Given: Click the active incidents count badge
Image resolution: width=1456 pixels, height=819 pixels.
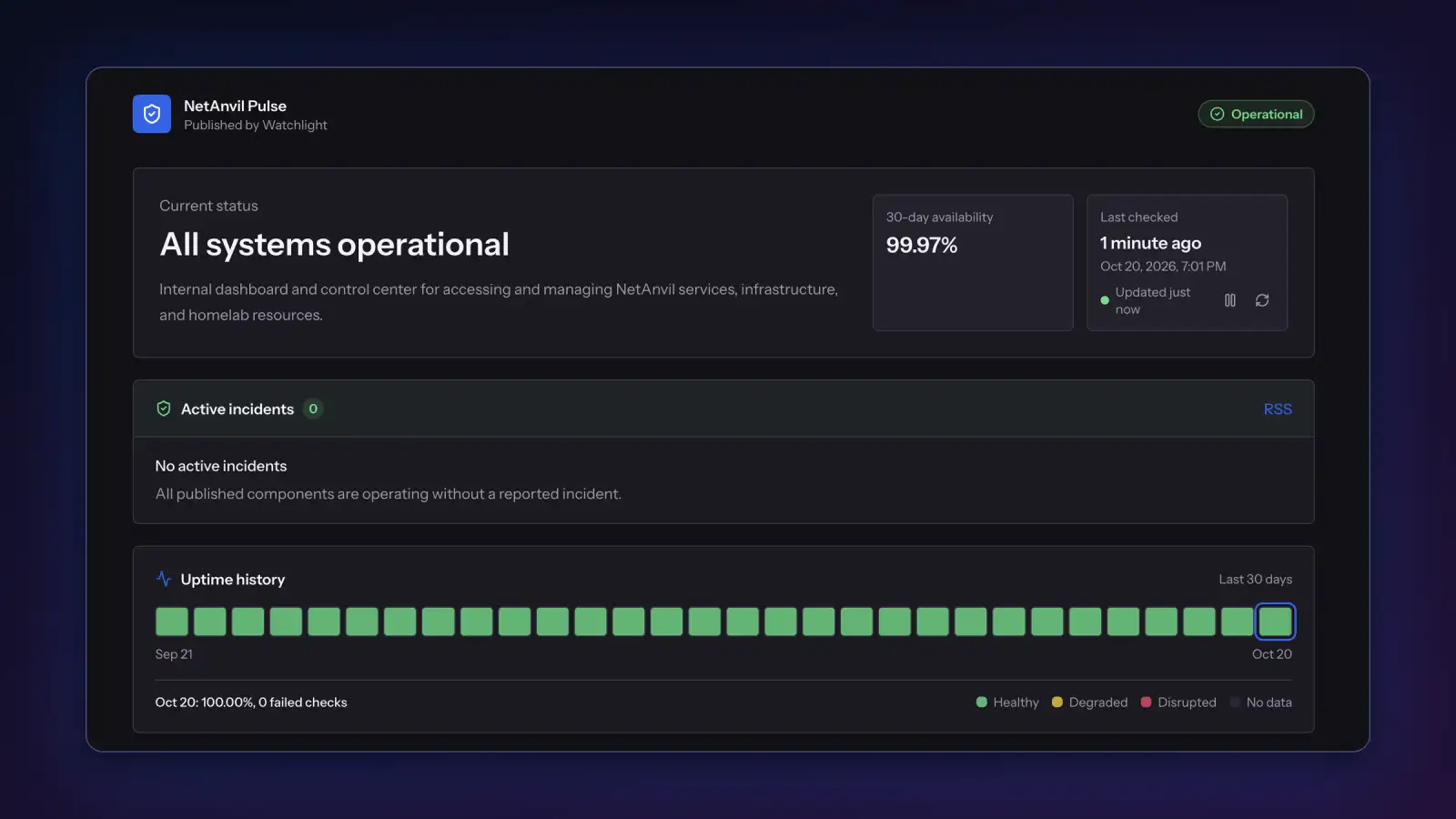Looking at the screenshot, I should pyautogui.click(x=313, y=409).
